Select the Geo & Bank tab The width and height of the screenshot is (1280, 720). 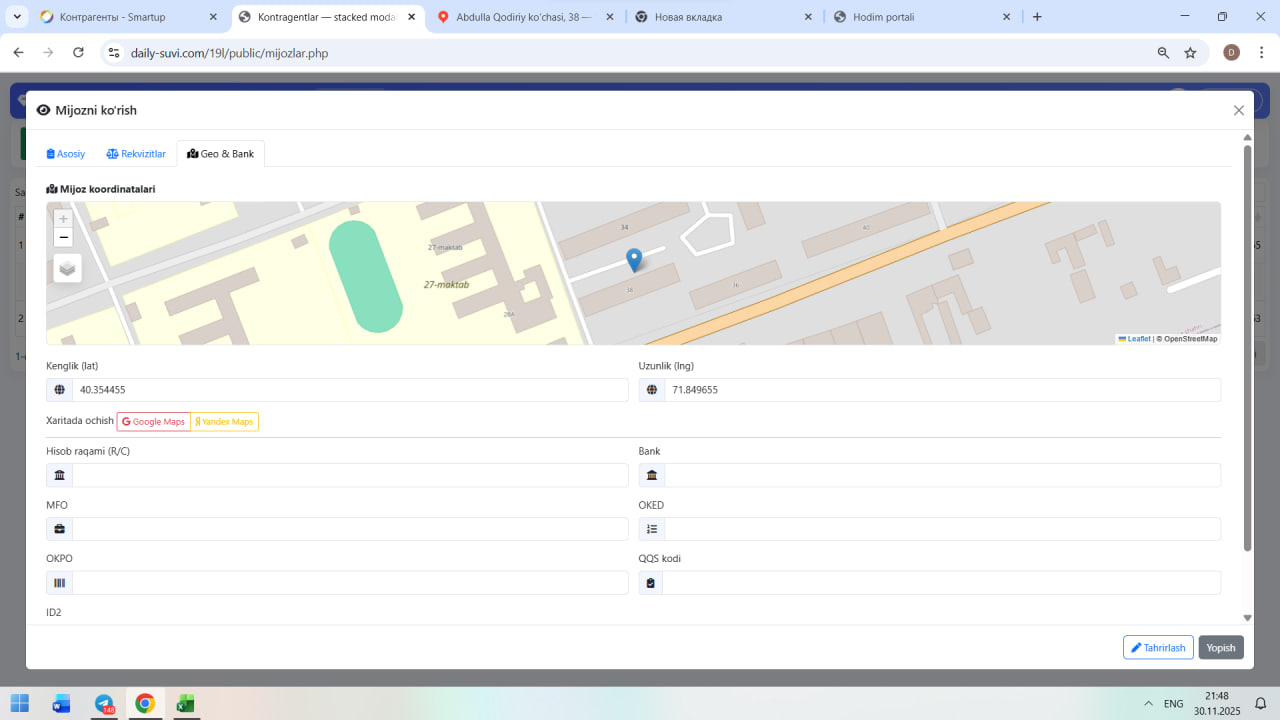click(220, 154)
